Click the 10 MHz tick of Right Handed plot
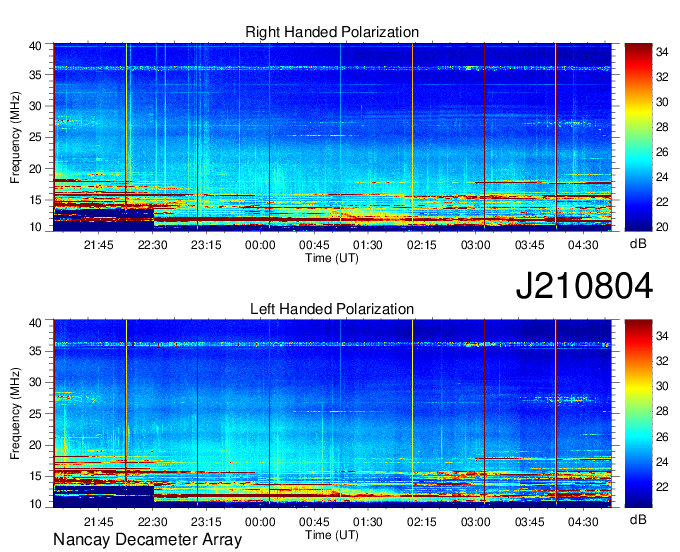 click(x=35, y=227)
